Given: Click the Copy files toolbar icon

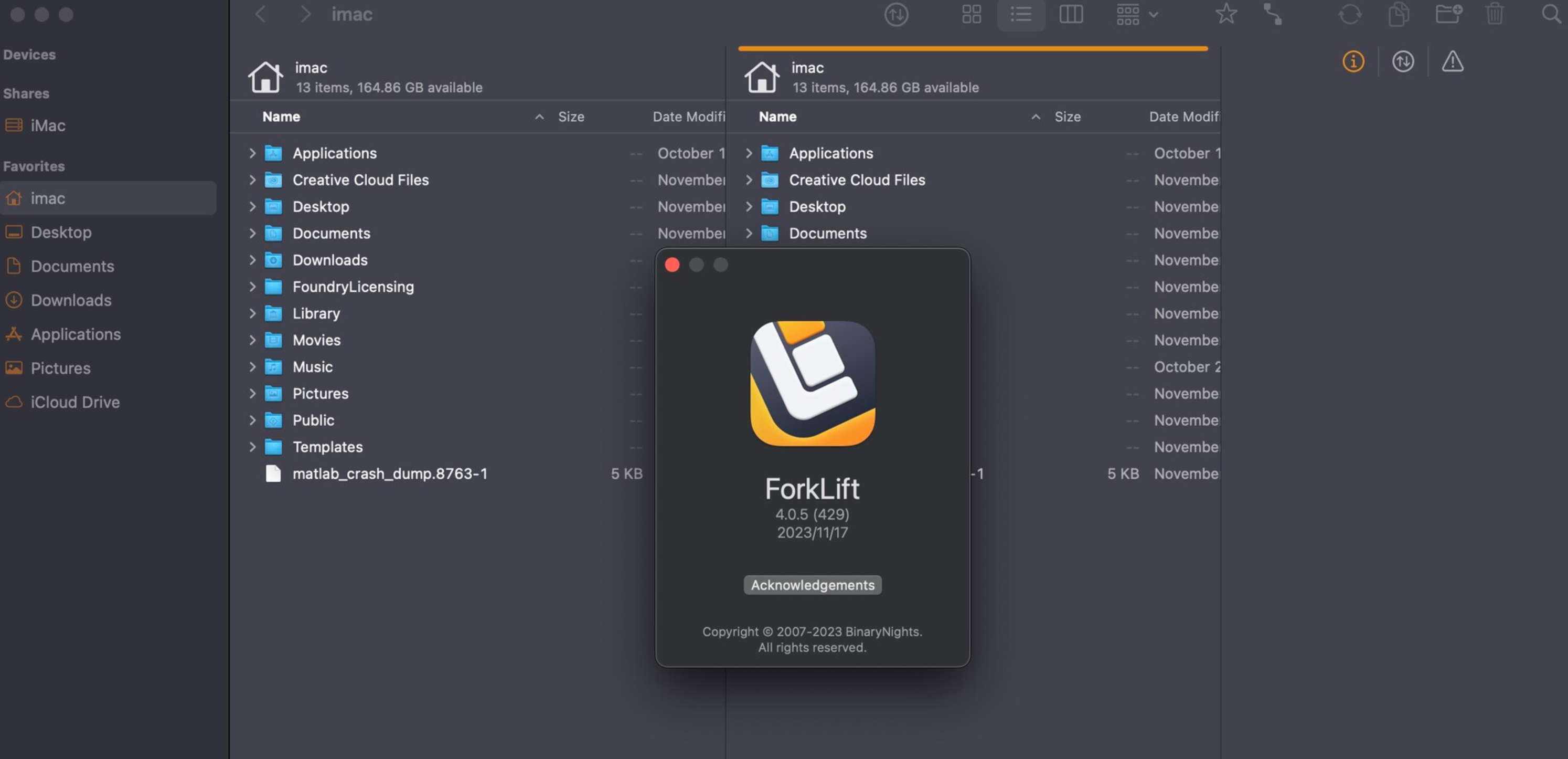Looking at the screenshot, I should (1399, 14).
